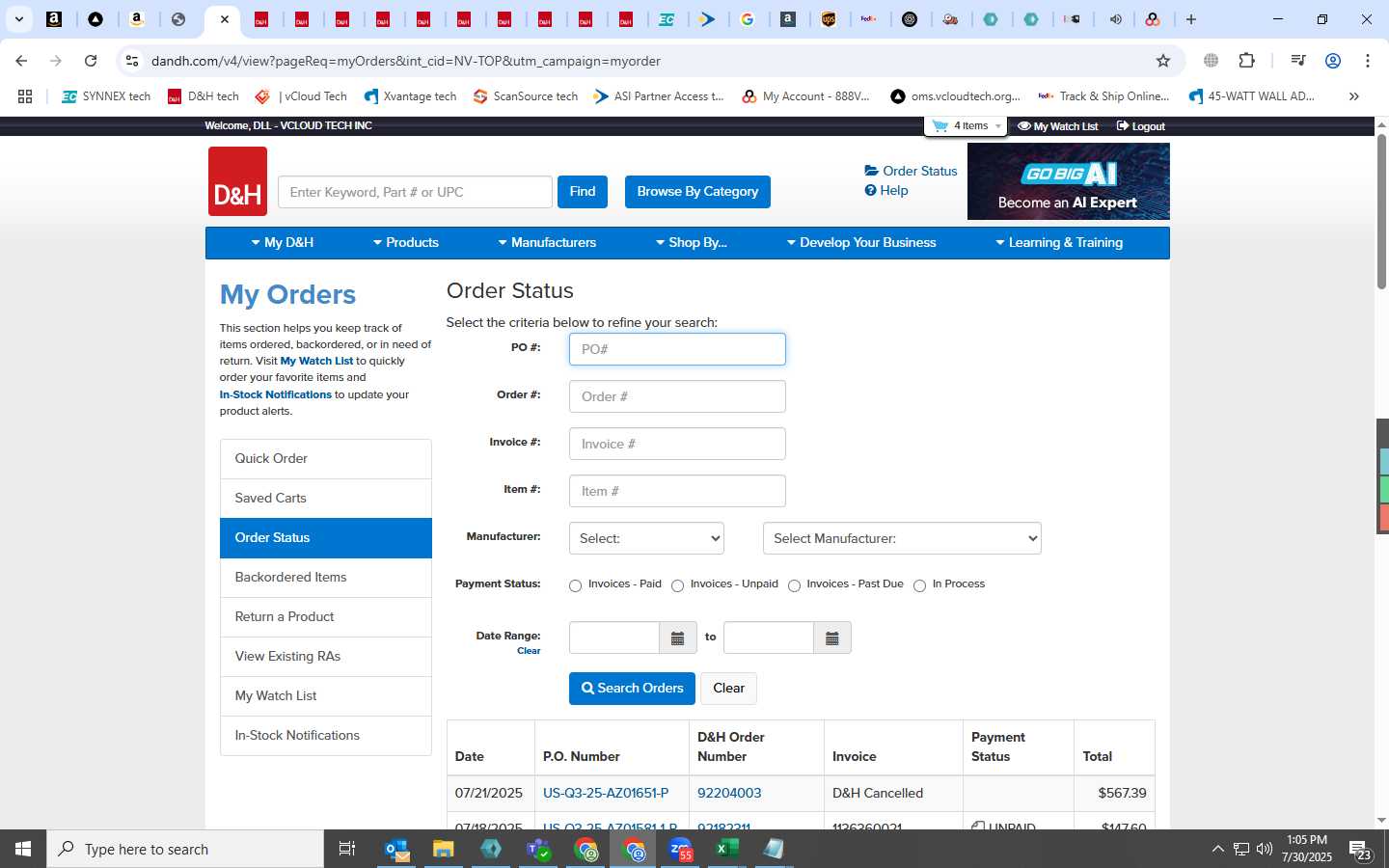Focus the keyword search box
The height and width of the screenshot is (868, 1389).
[415, 192]
